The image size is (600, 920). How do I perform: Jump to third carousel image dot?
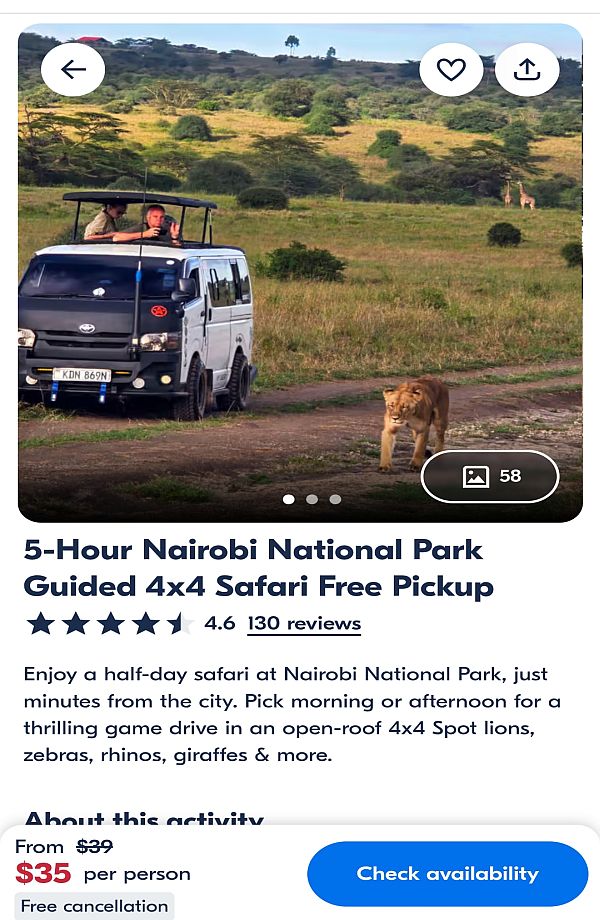pos(335,499)
